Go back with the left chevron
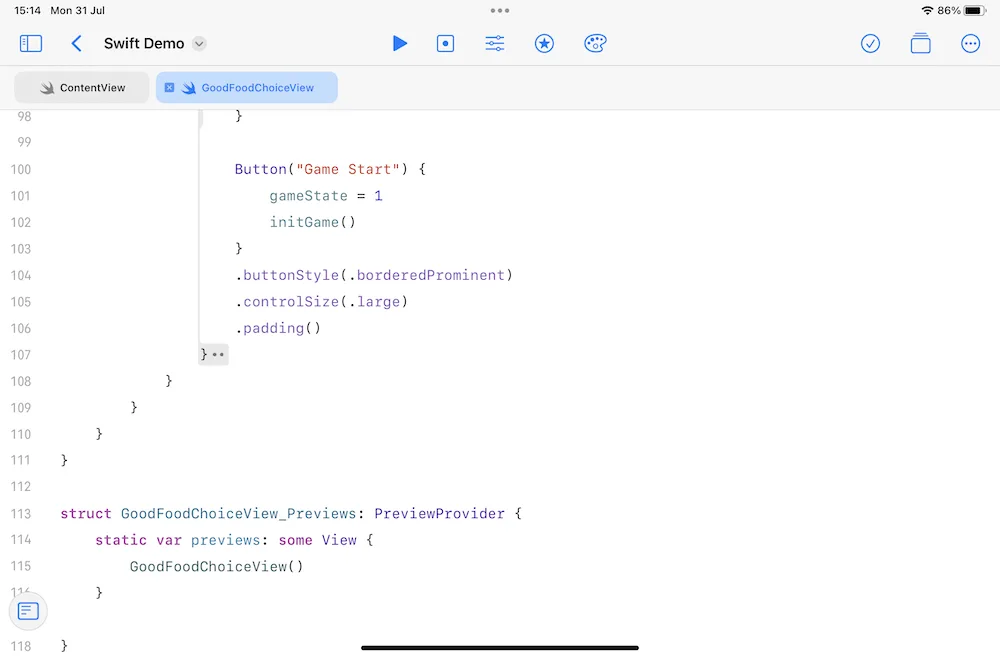This screenshot has height=657, width=1000. 76,43
